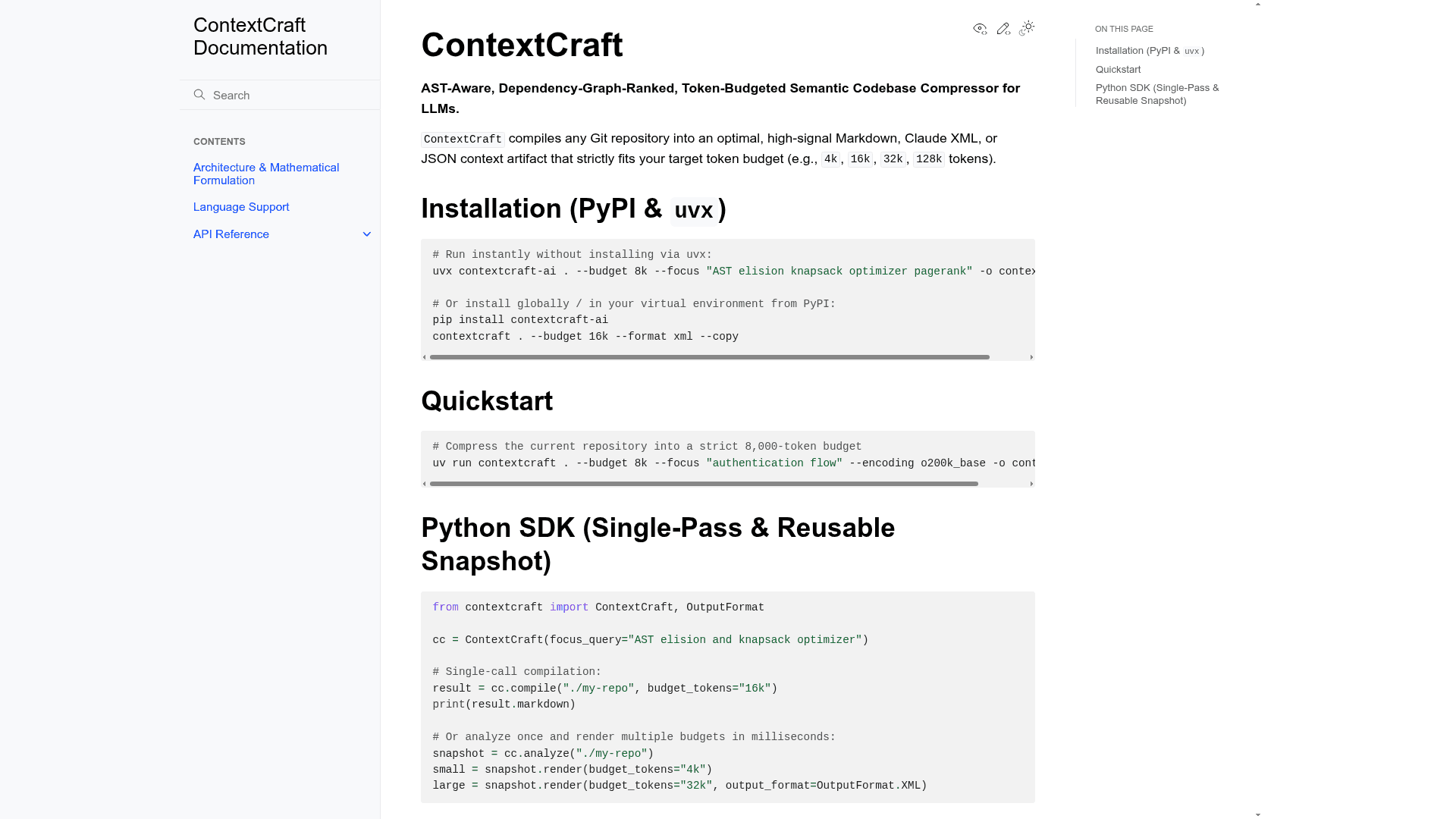Click right scroll arrow of installation code block
Viewport: 1456px width, 819px height.
[1031, 357]
